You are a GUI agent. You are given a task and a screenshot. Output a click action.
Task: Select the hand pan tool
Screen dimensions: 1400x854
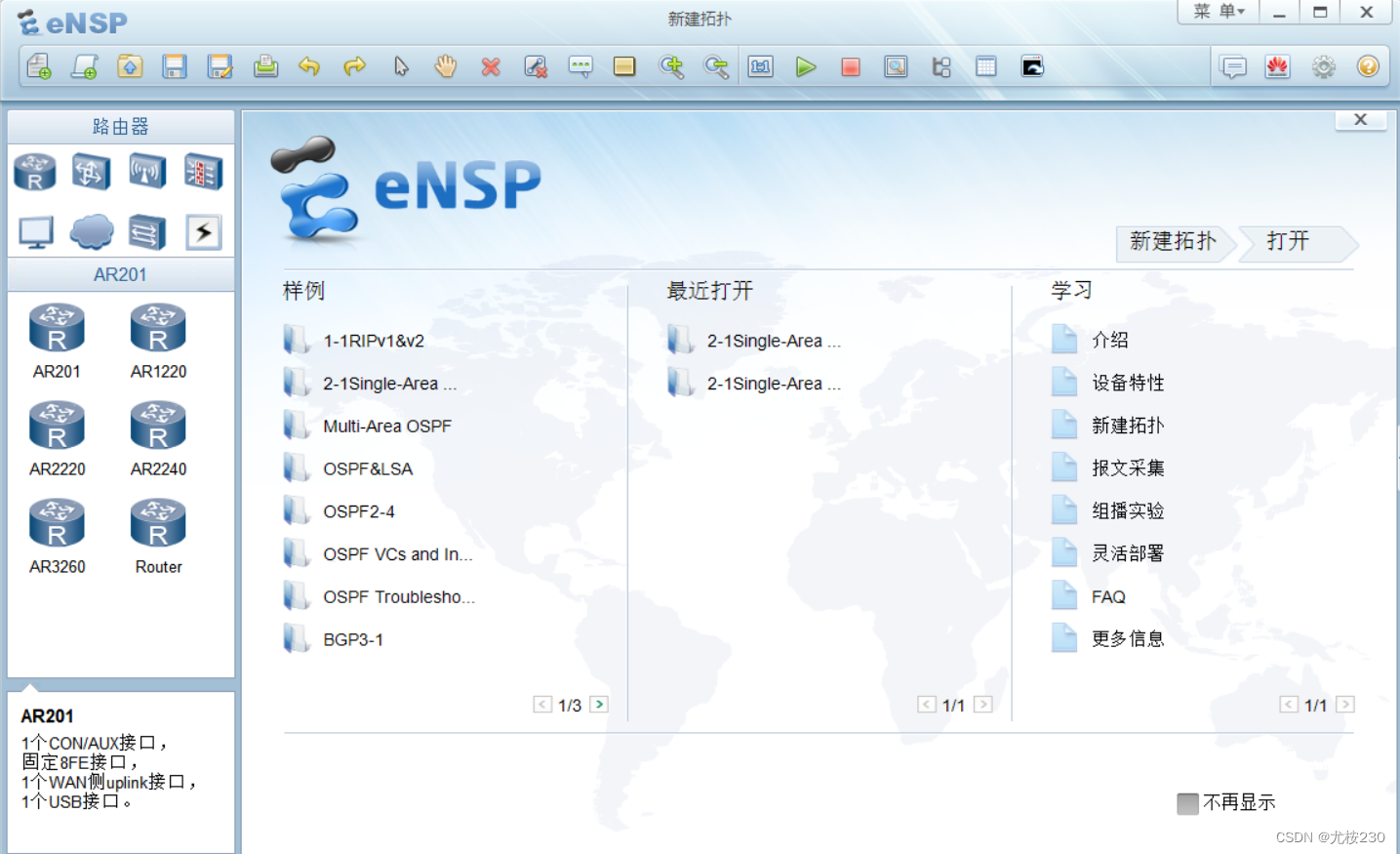click(446, 66)
